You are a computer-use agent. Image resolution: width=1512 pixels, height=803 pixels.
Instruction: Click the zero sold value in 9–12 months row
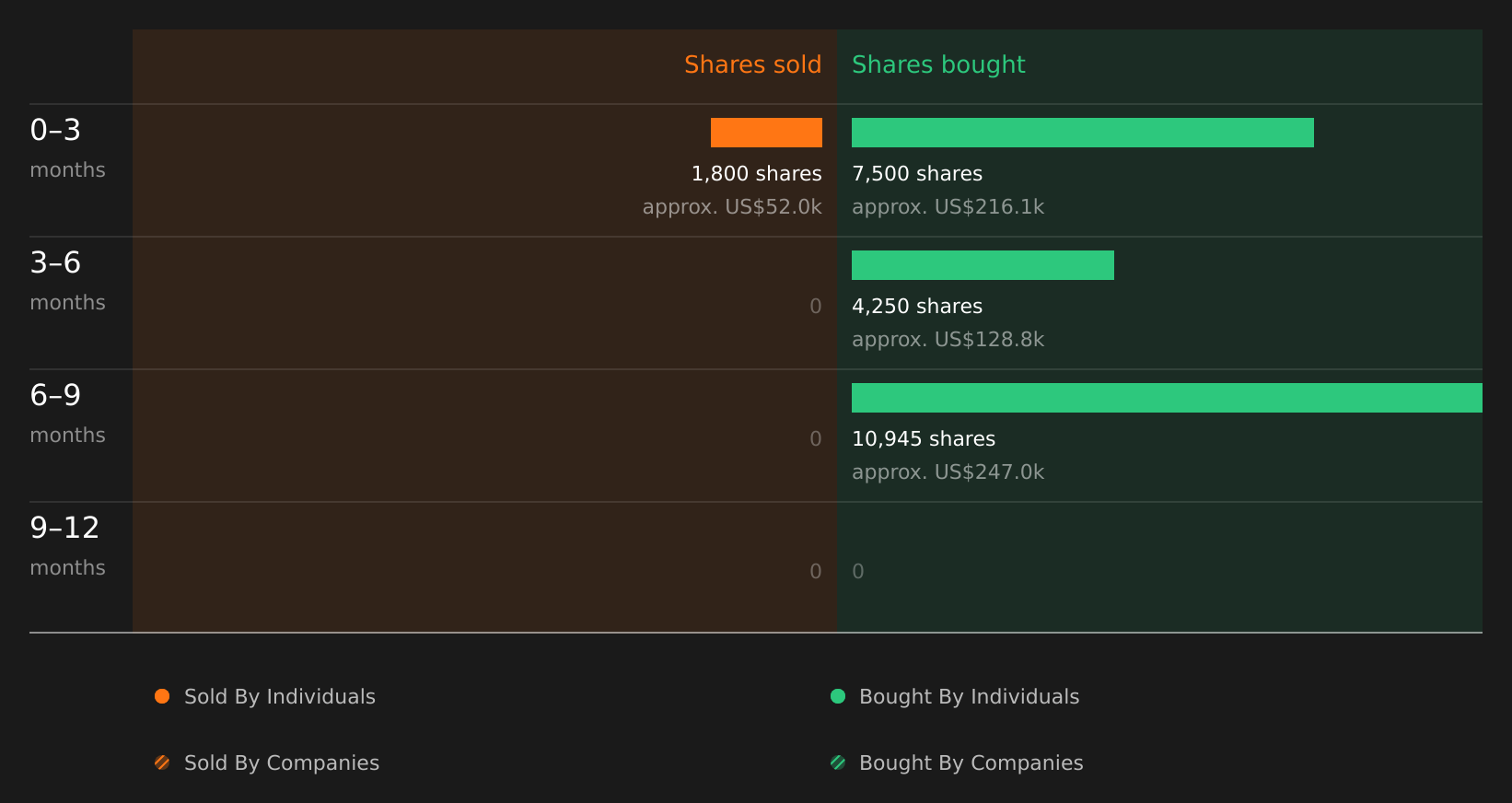[x=816, y=572]
